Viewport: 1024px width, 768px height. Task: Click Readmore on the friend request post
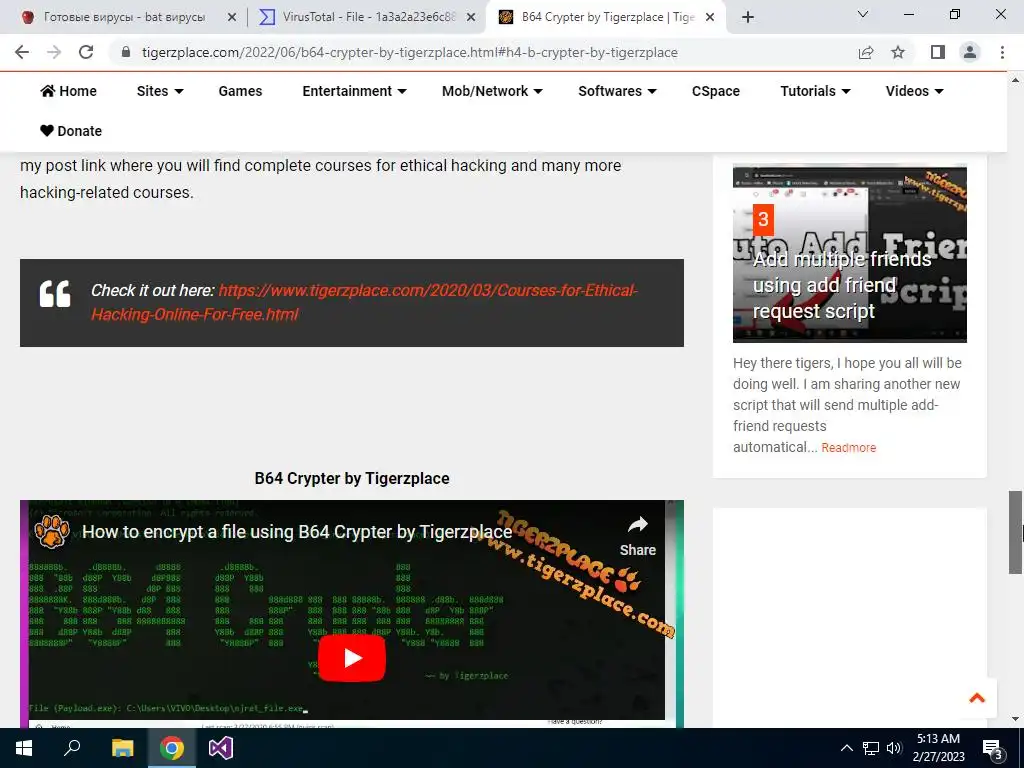point(848,448)
